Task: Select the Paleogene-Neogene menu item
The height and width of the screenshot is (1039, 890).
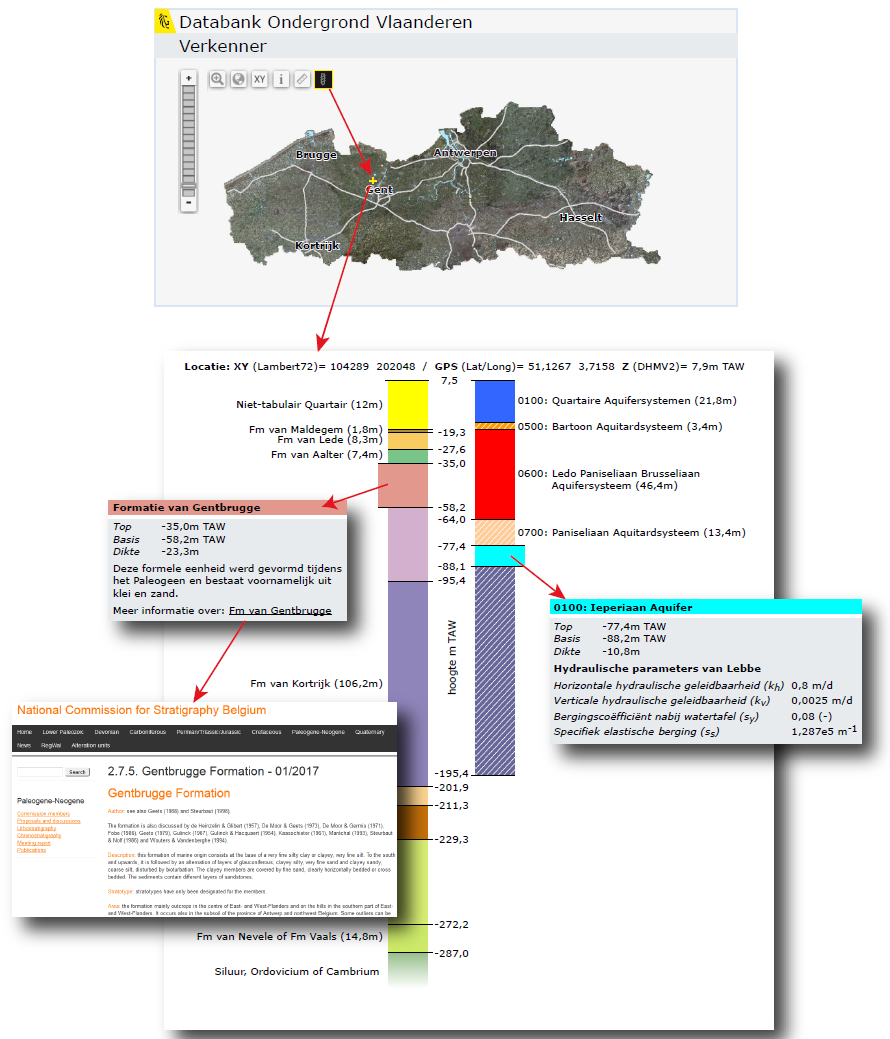Action: [318, 732]
